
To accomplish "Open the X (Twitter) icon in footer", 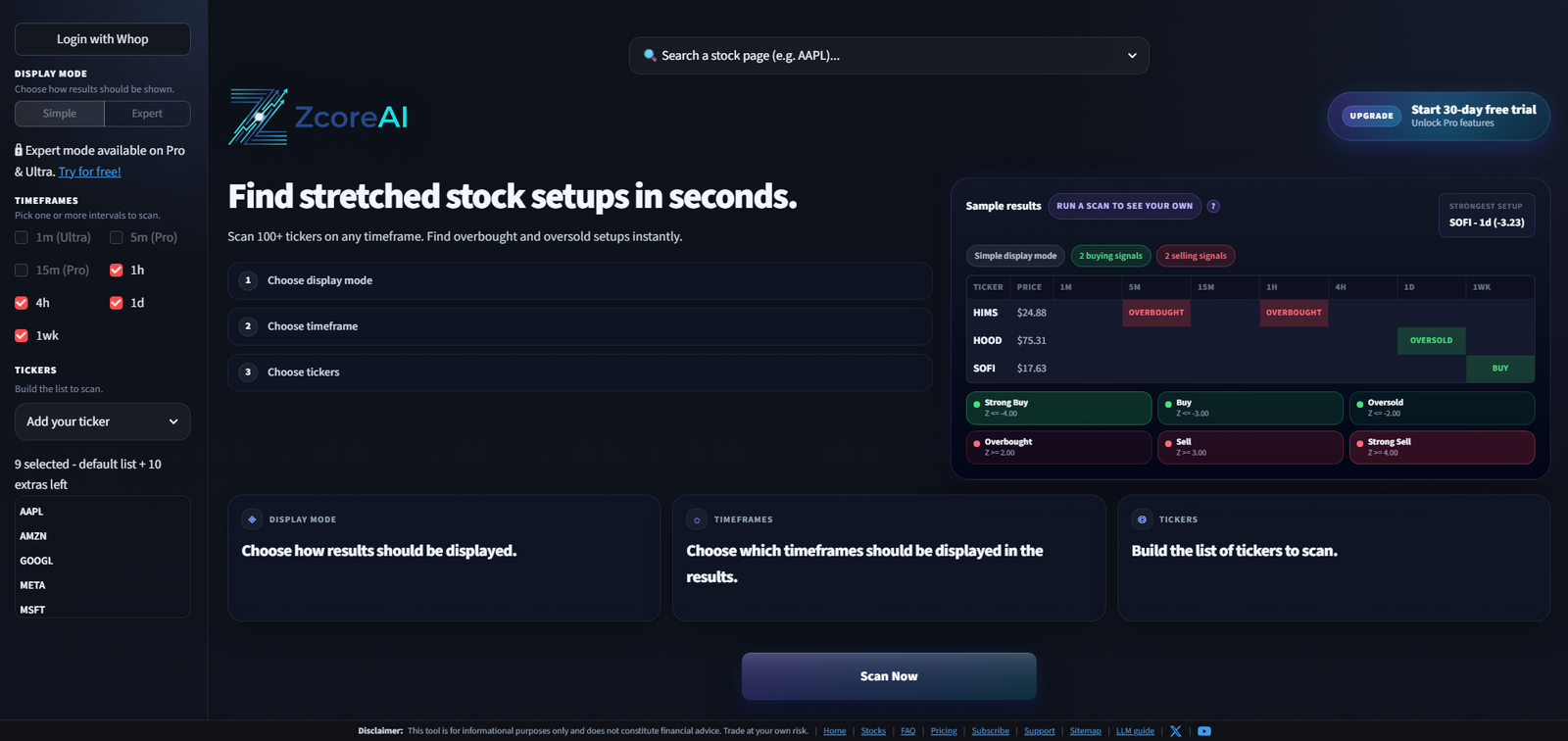I will (x=1176, y=731).
